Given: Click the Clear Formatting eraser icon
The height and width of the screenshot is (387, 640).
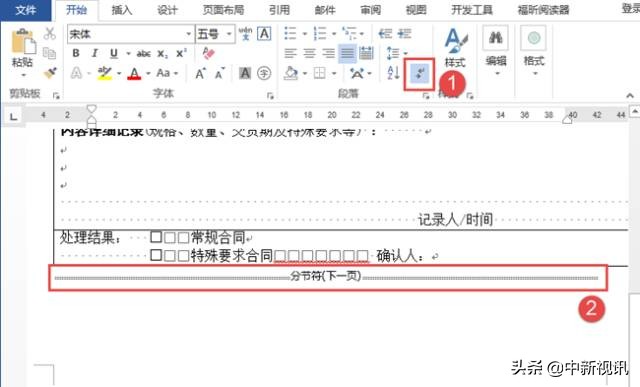Looking at the screenshot, I should [209, 53].
